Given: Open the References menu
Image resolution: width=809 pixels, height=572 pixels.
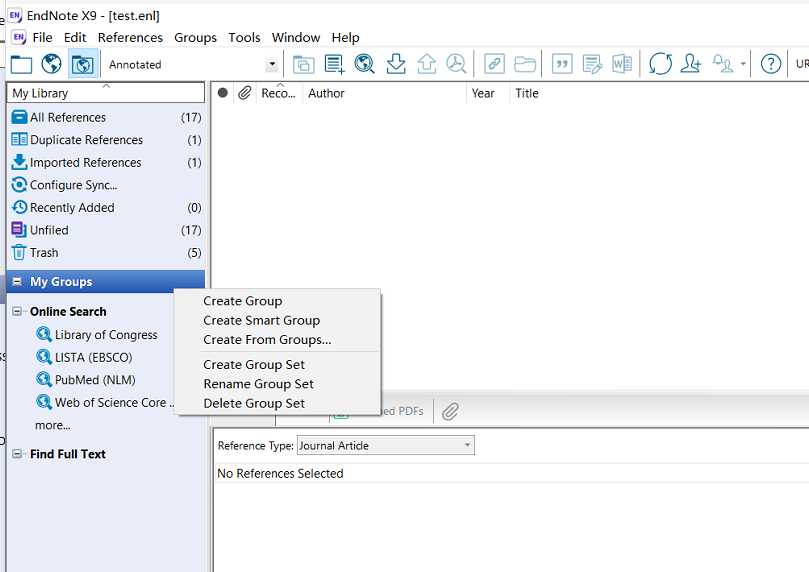Looking at the screenshot, I should click(x=130, y=38).
